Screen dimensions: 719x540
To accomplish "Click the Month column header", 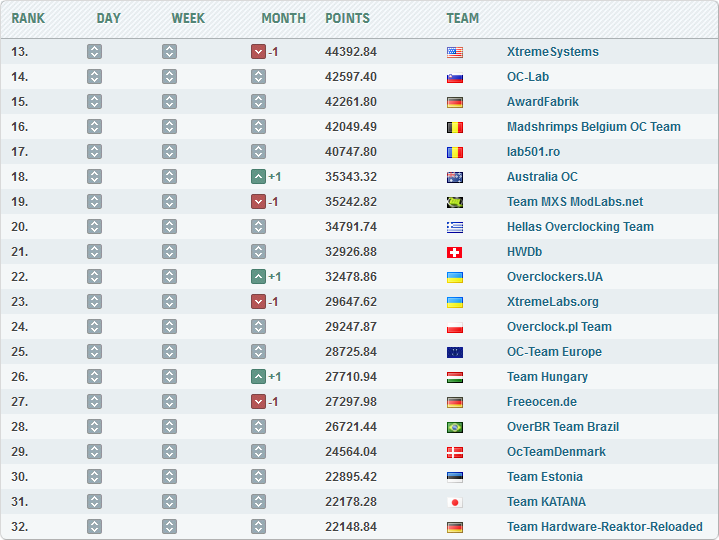I will [x=283, y=18].
